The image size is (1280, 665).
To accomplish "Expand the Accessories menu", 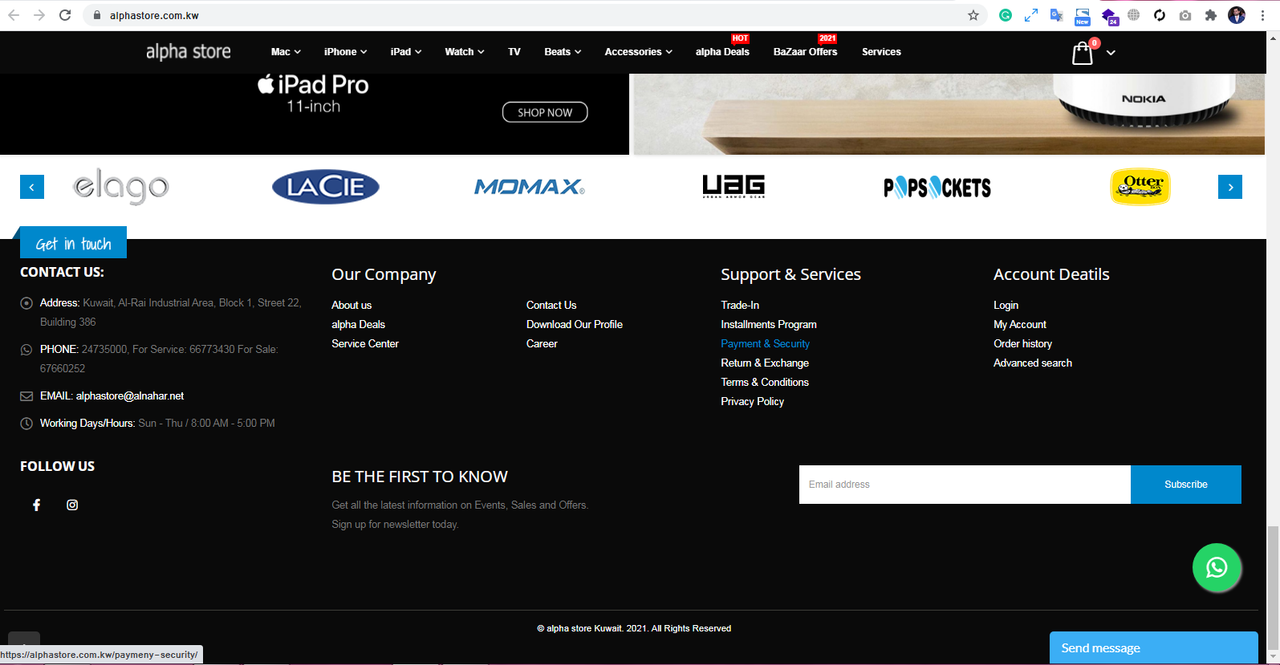I will tap(639, 52).
